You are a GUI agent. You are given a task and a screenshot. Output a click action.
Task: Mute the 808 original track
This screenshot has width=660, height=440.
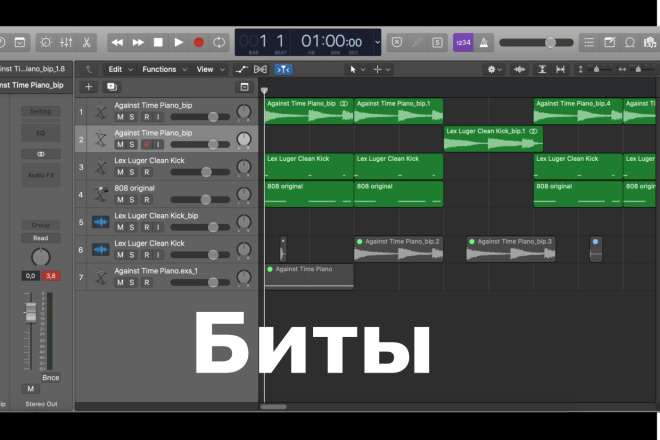pyautogui.click(x=120, y=200)
